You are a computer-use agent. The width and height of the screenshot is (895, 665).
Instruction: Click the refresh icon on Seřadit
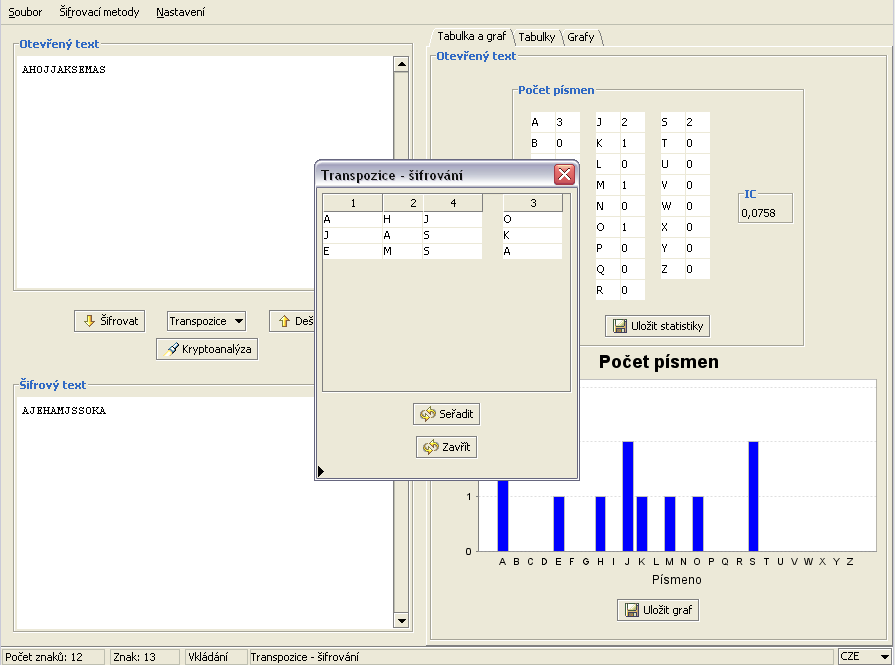coord(428,414)
